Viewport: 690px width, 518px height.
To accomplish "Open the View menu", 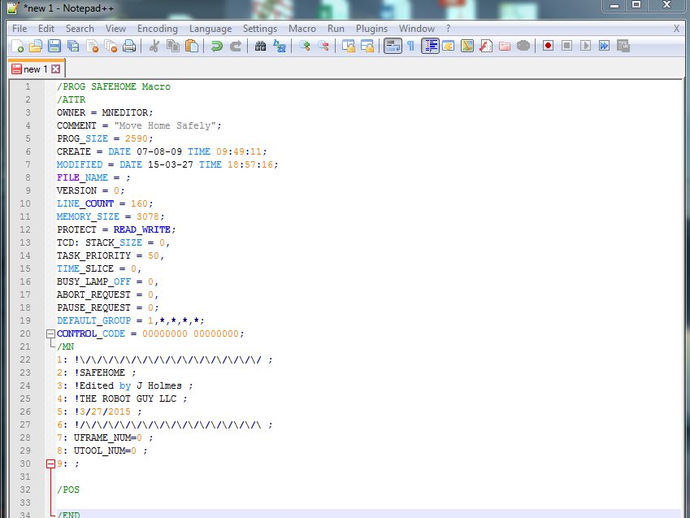I will point(116,29).
